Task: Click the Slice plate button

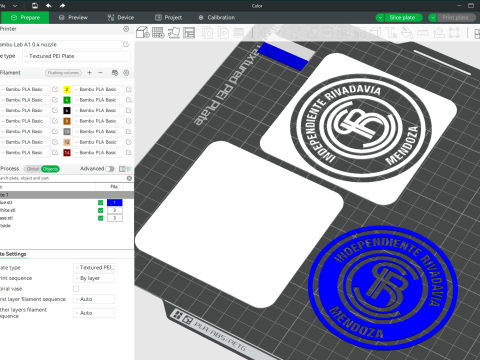Action: 402,18
